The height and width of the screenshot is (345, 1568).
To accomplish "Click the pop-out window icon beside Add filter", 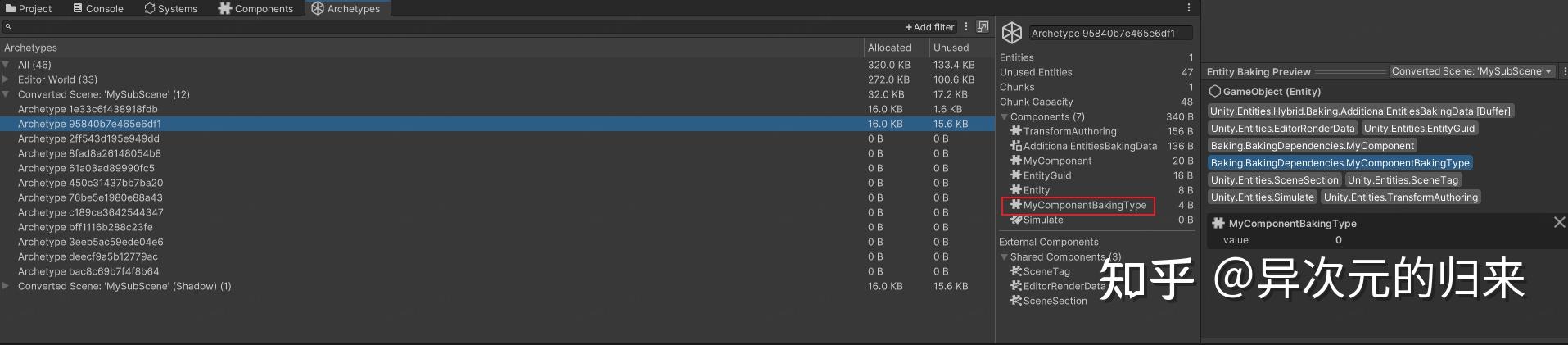I will (983, 27).
